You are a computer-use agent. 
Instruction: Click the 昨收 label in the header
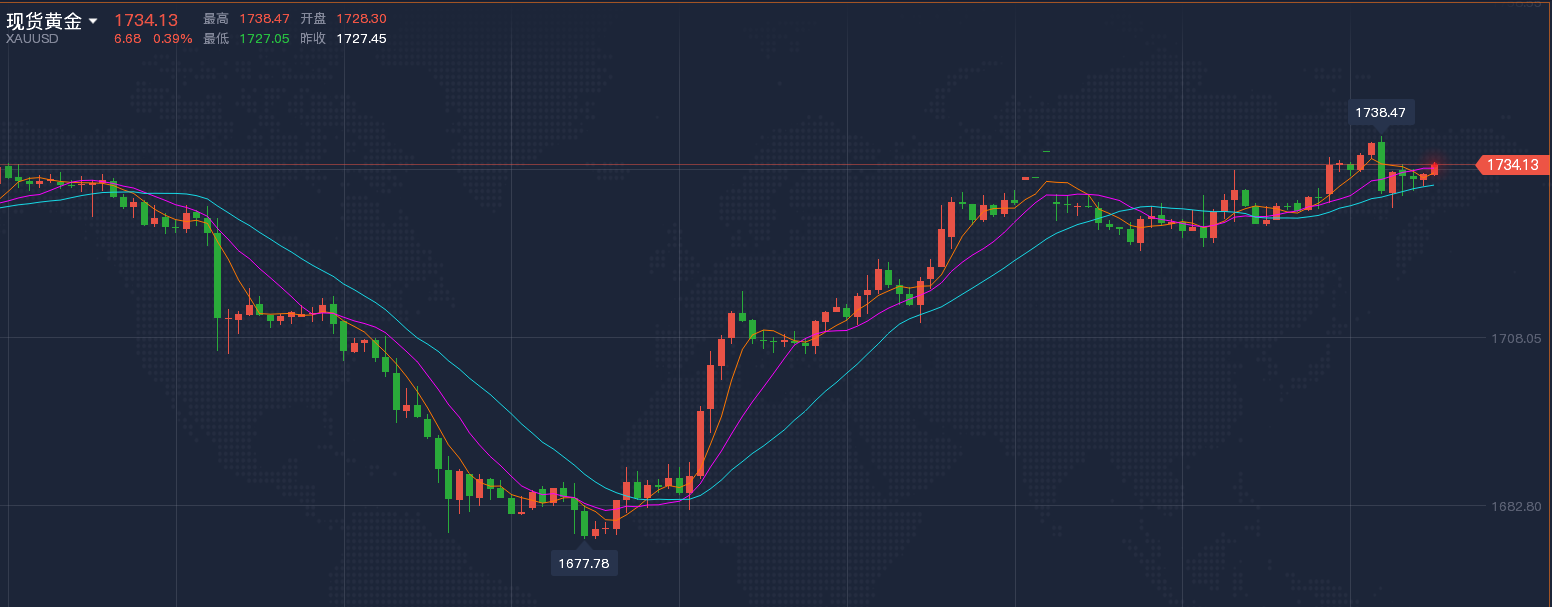[x=313, y=39]
